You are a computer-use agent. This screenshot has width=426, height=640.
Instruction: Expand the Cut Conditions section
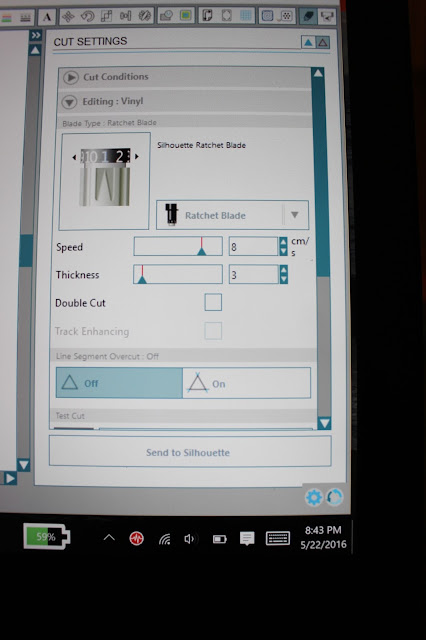point(185,77)
